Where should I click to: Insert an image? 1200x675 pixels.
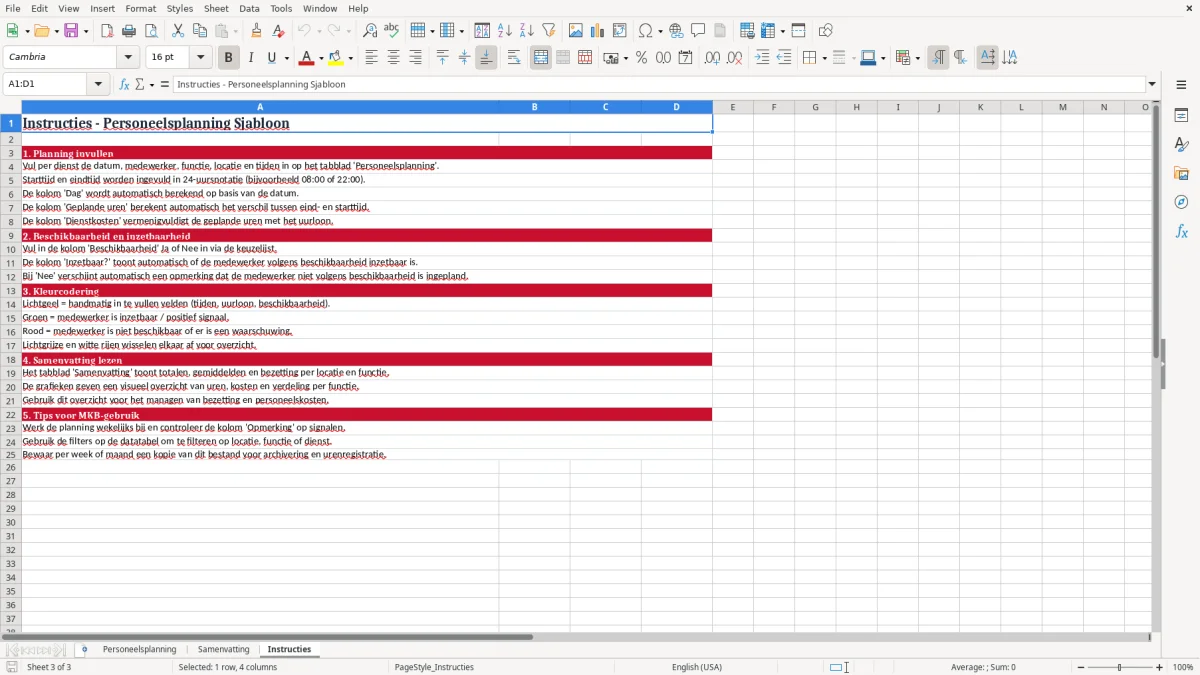point(576,31)
